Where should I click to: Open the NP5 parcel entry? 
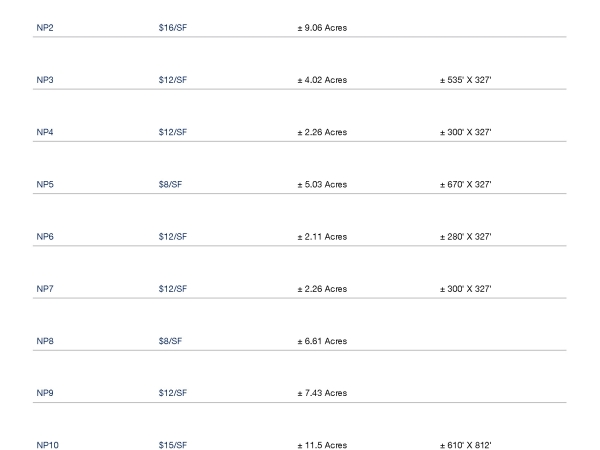(x=45, y=184)
